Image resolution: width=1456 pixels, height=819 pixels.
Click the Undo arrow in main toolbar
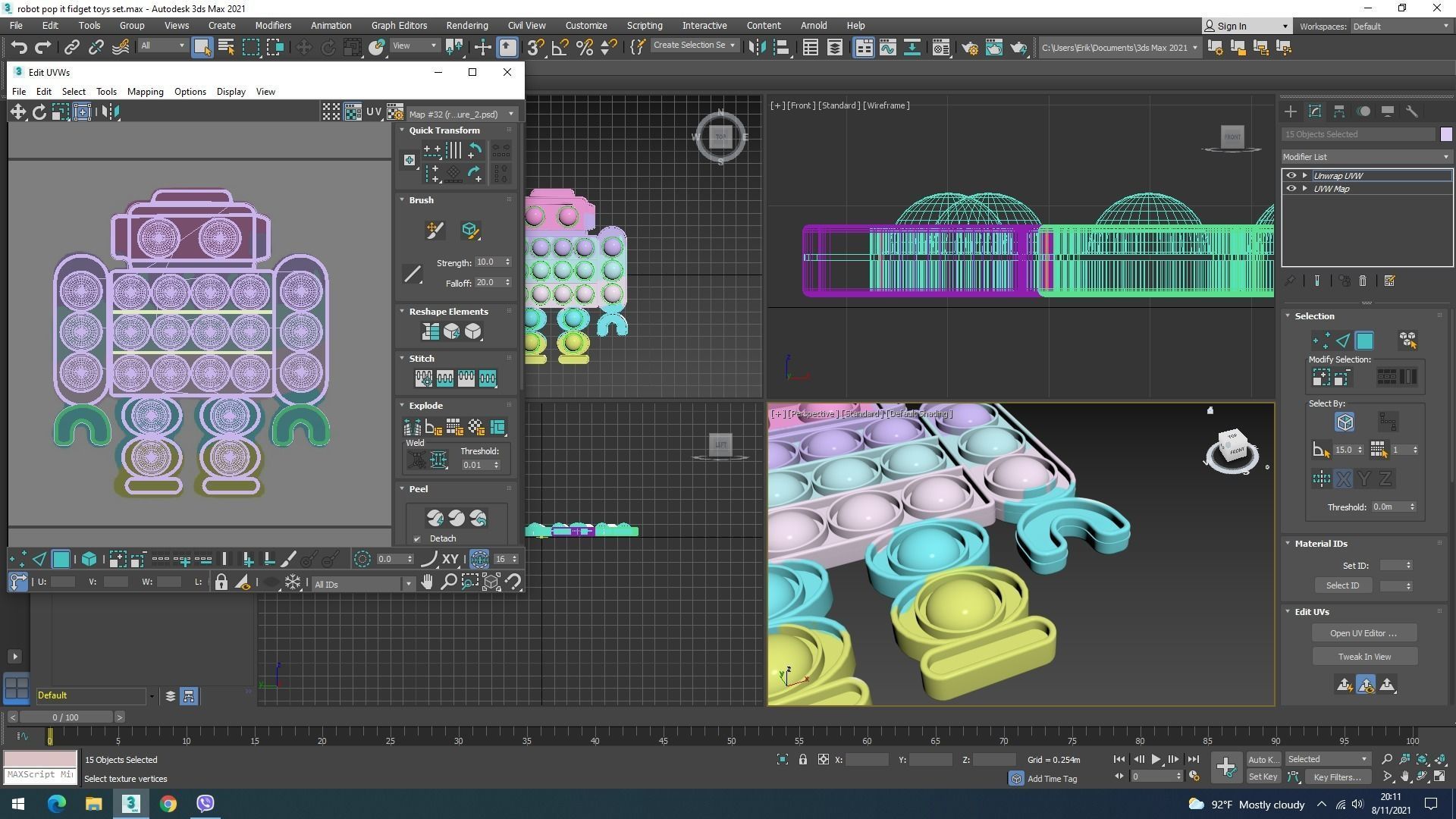(18, 48)
